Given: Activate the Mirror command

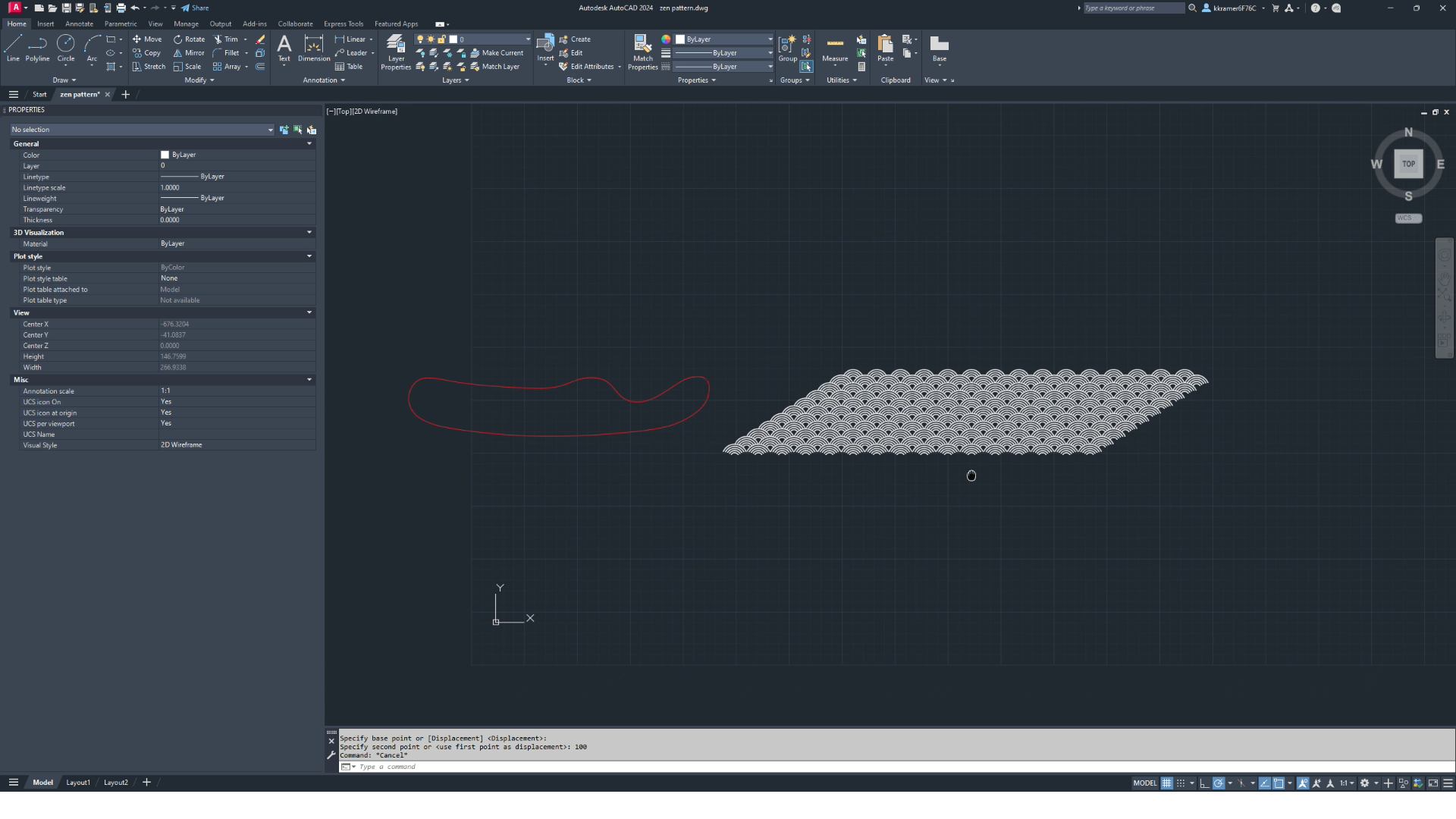Looking at the screenshot, I should [x=189, y=53].
